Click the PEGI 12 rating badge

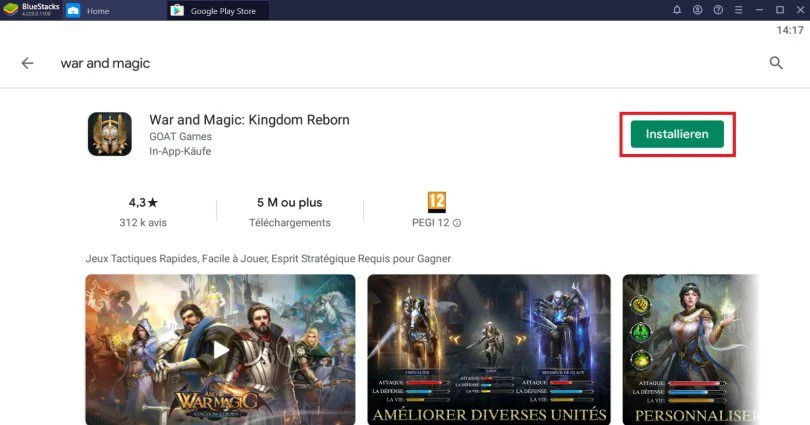[437, 202]
